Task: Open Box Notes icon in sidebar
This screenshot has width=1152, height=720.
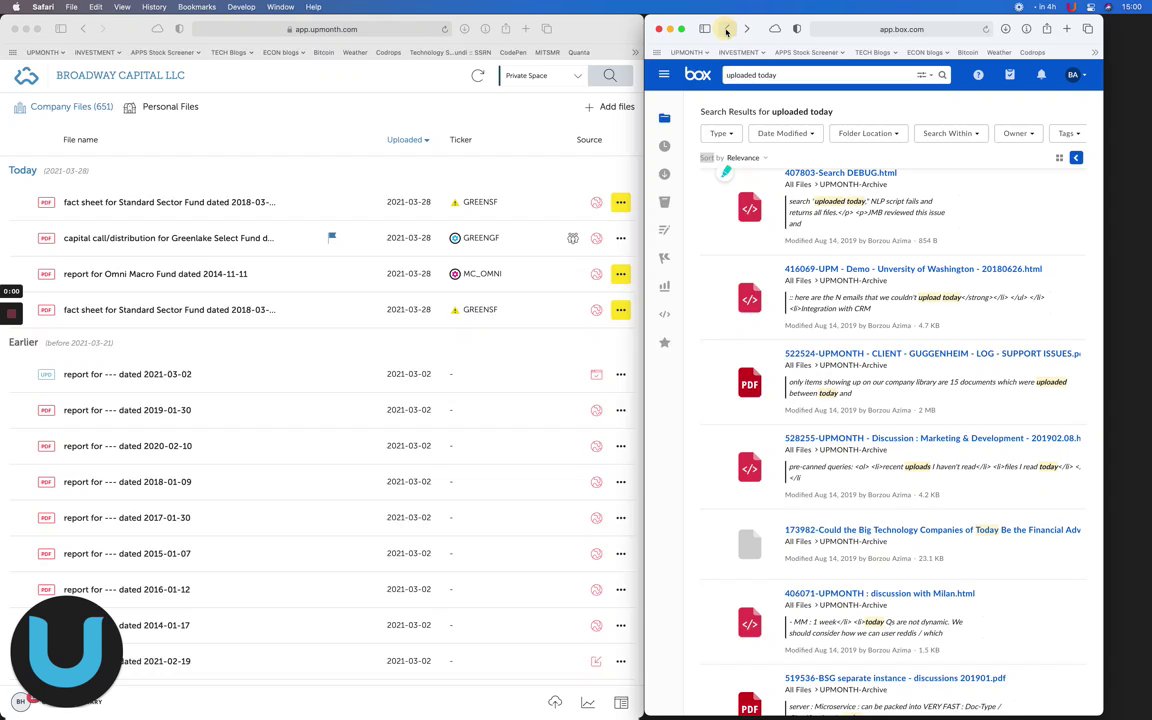Action: (665, 230)
